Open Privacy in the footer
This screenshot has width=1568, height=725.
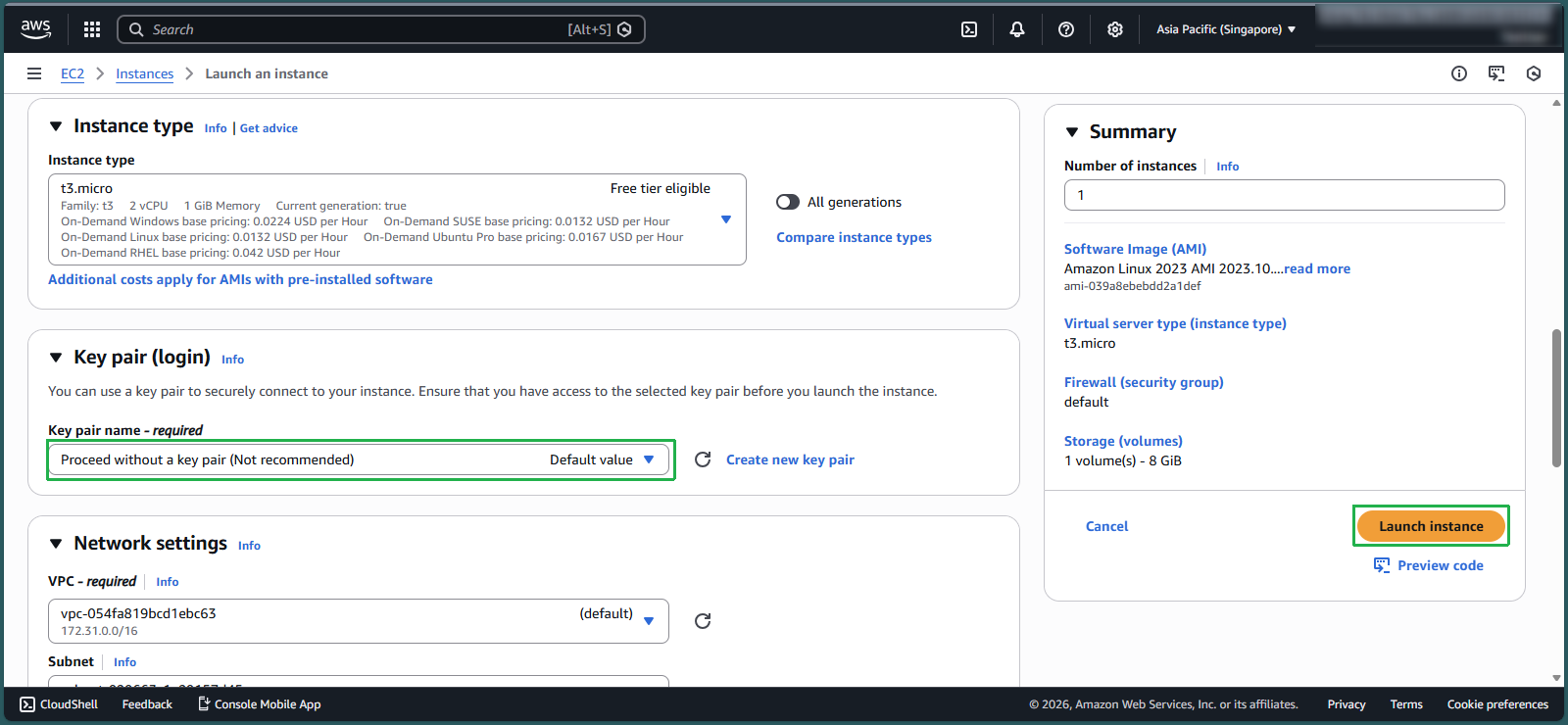tap(1347, 704)
